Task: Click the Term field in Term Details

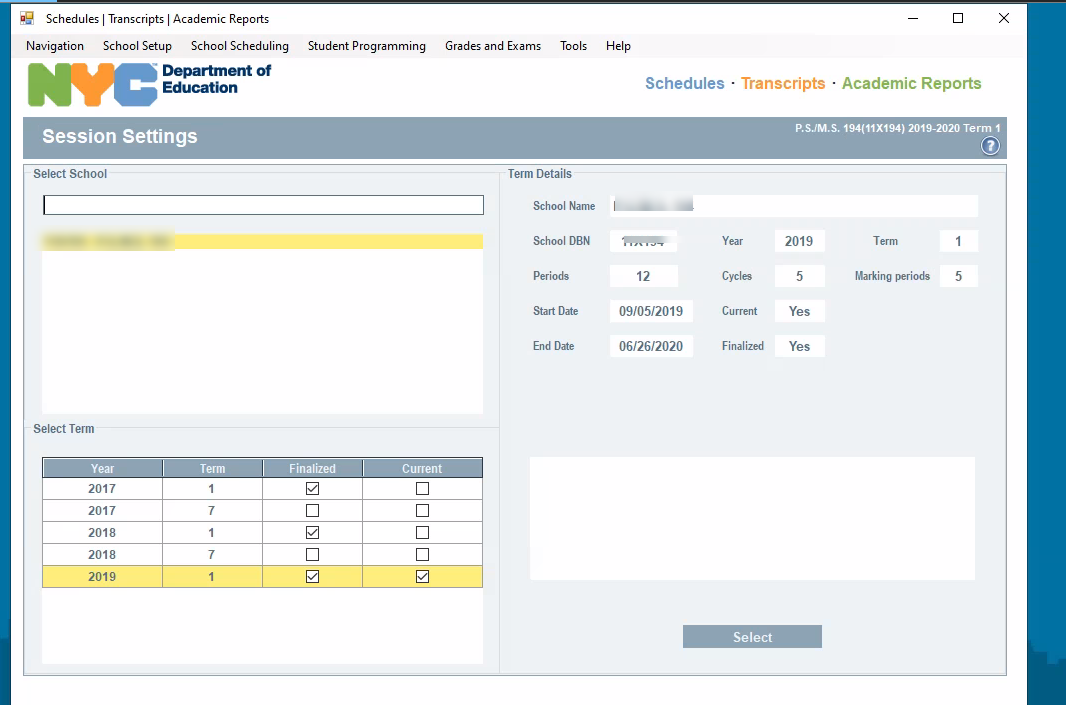Action: [x=959, y=241]
